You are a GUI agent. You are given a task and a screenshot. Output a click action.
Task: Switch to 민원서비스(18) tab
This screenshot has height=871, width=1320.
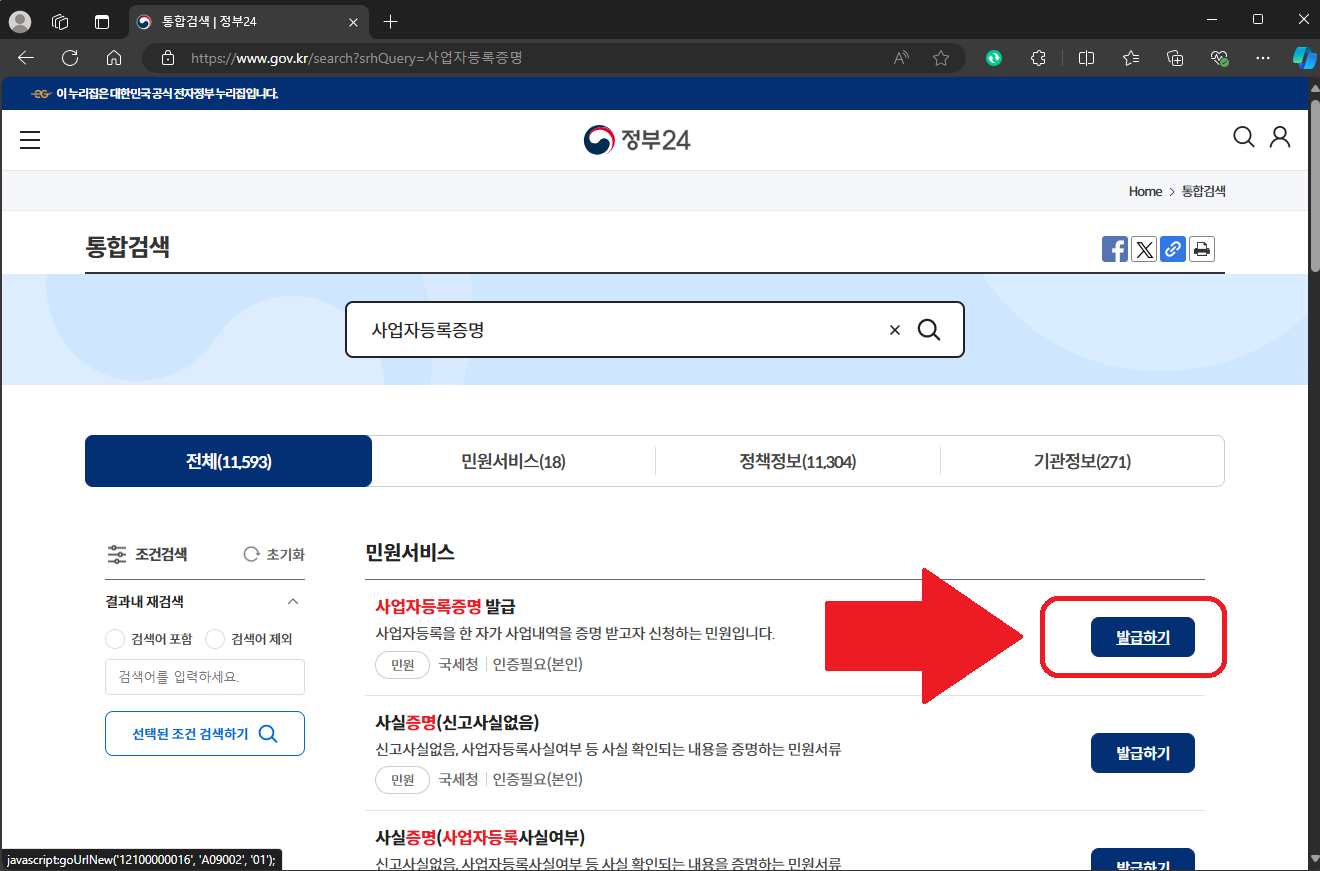tap(513, 461)
